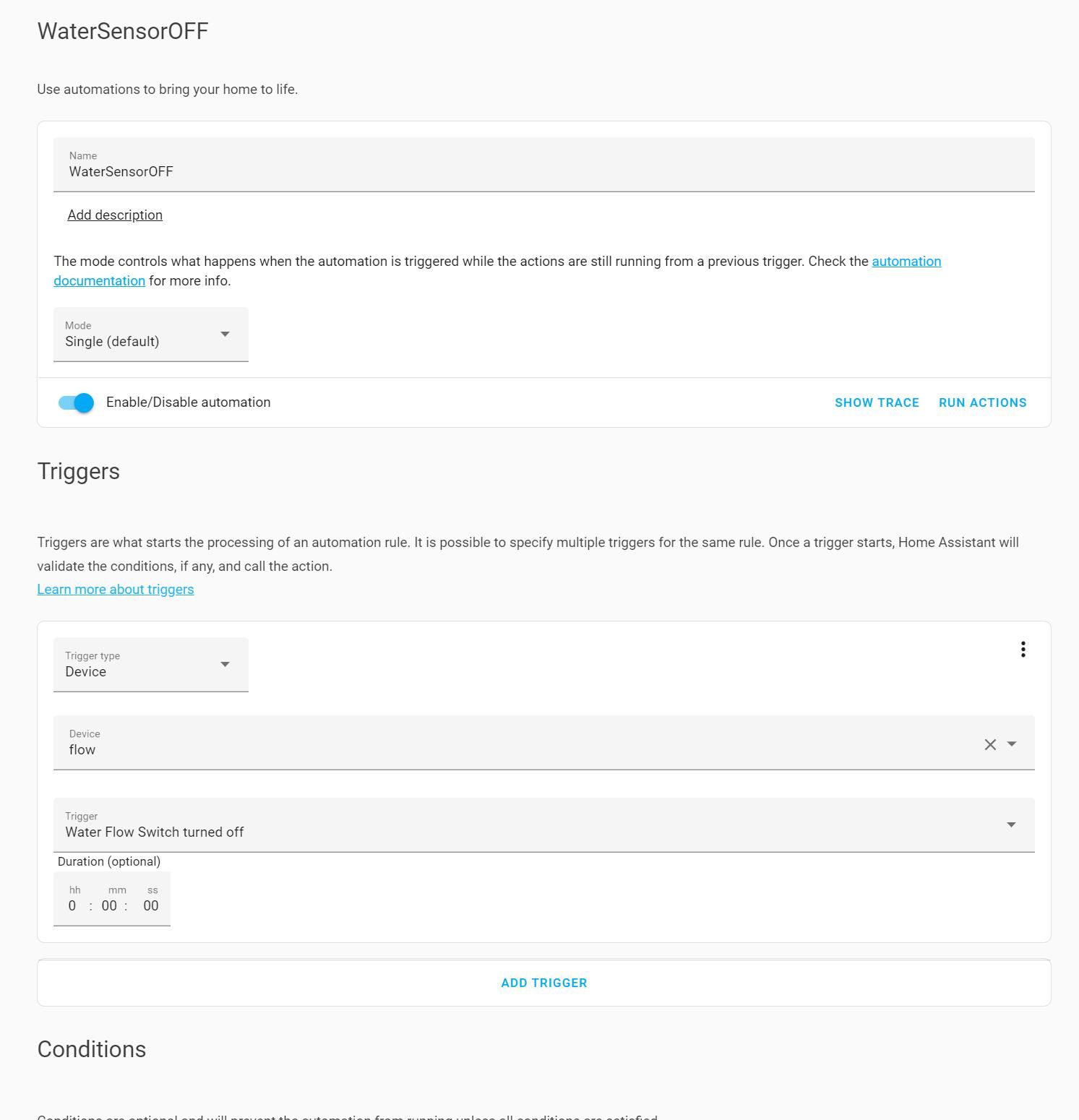Screen dimensions: 1079x1120
Task: Click Learn more about triggers
Action: (115, 589)
